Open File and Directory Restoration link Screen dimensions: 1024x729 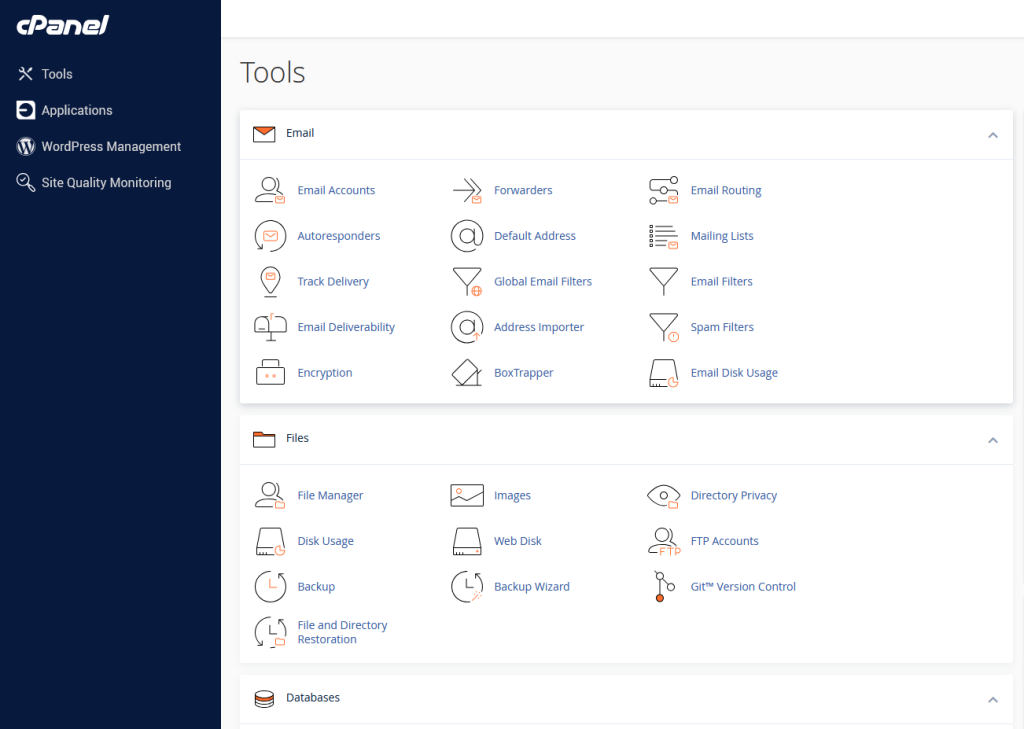[x=342, y=632]
